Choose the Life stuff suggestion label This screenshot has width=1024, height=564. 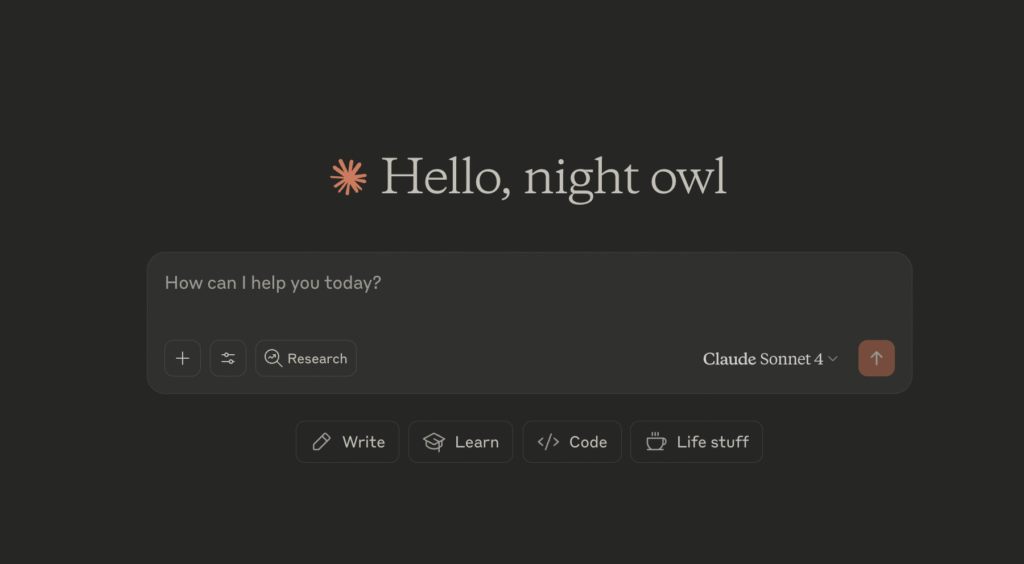pyautogui.click(x=712, y=442)
